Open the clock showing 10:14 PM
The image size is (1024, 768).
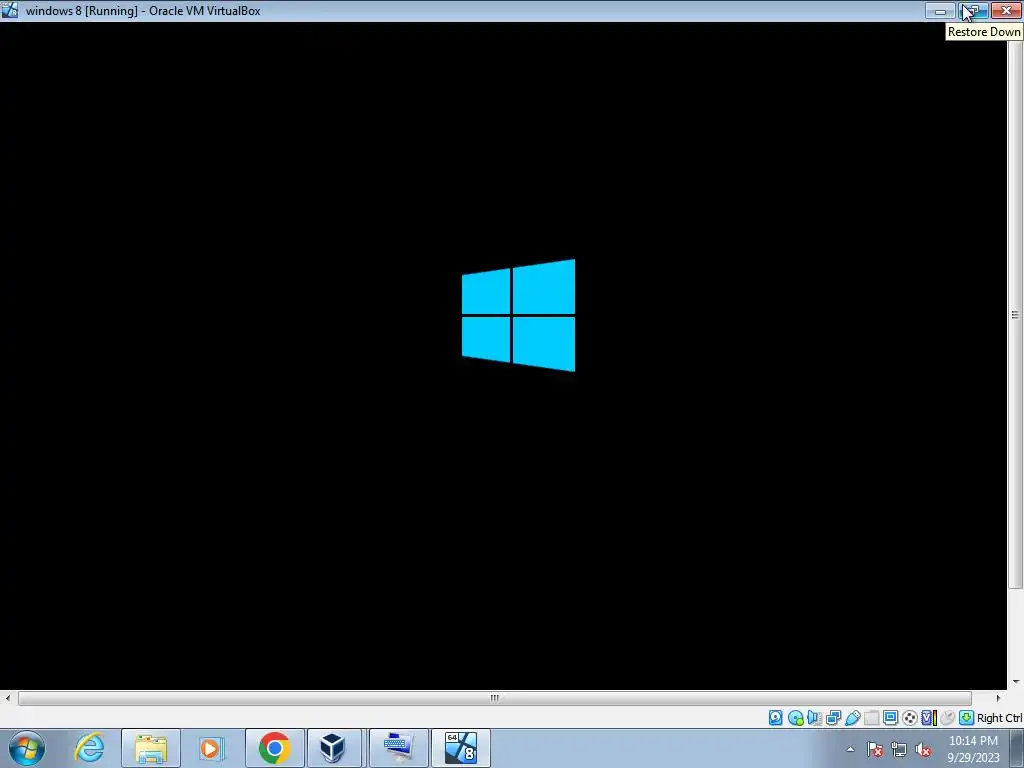tap(973, 748)
